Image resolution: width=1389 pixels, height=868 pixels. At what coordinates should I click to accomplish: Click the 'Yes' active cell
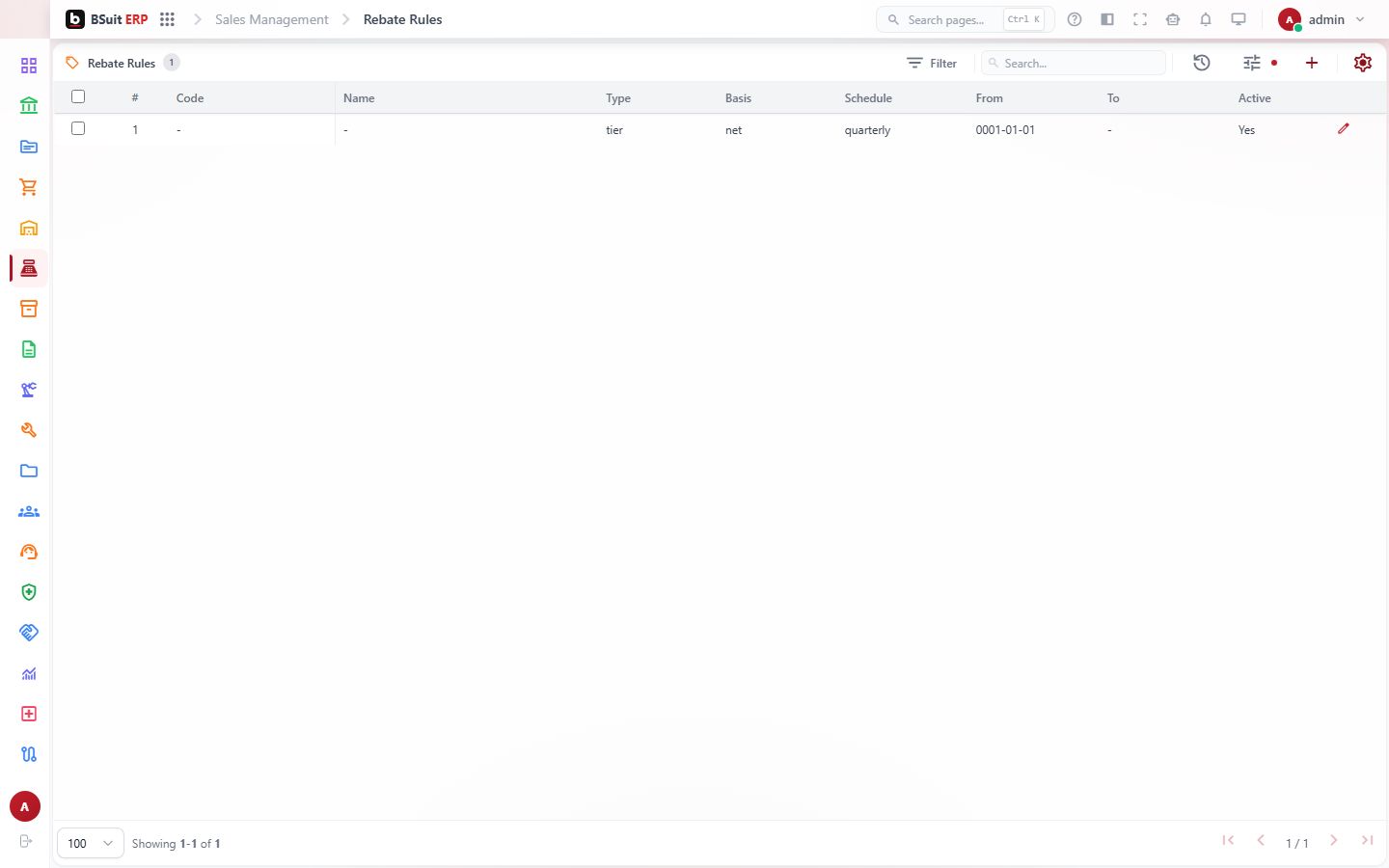(x=1246, y=130)
